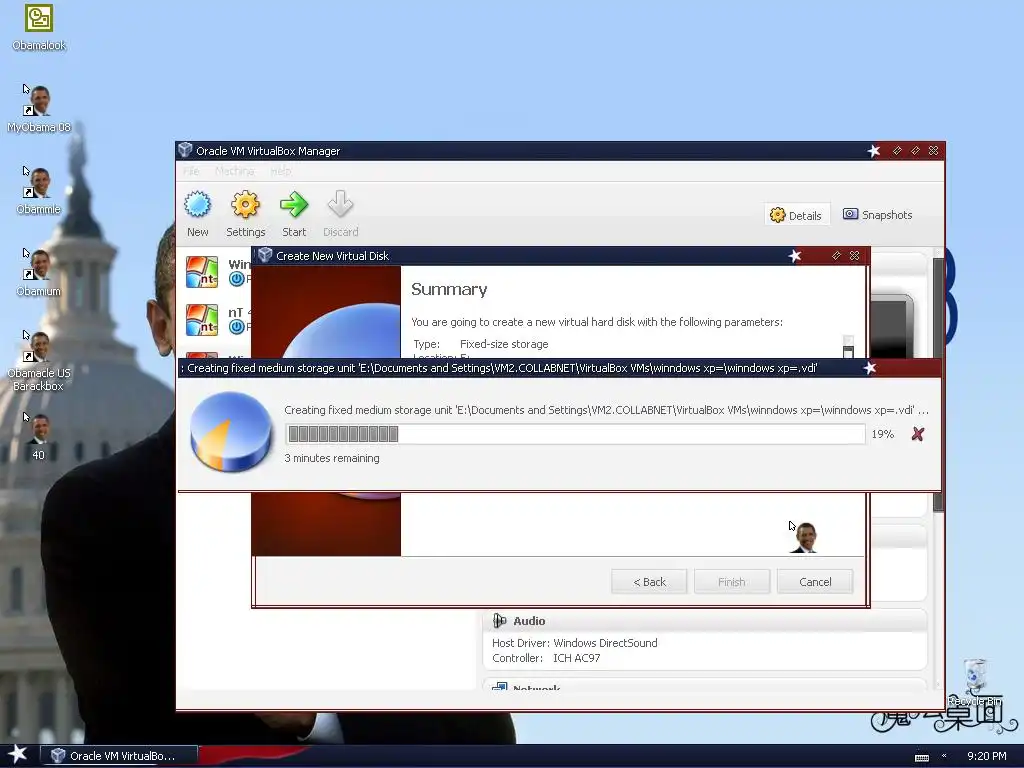Open the Obamalook desktop icon
Viewport: 1024px width, 768px height.
click(39, 27)
